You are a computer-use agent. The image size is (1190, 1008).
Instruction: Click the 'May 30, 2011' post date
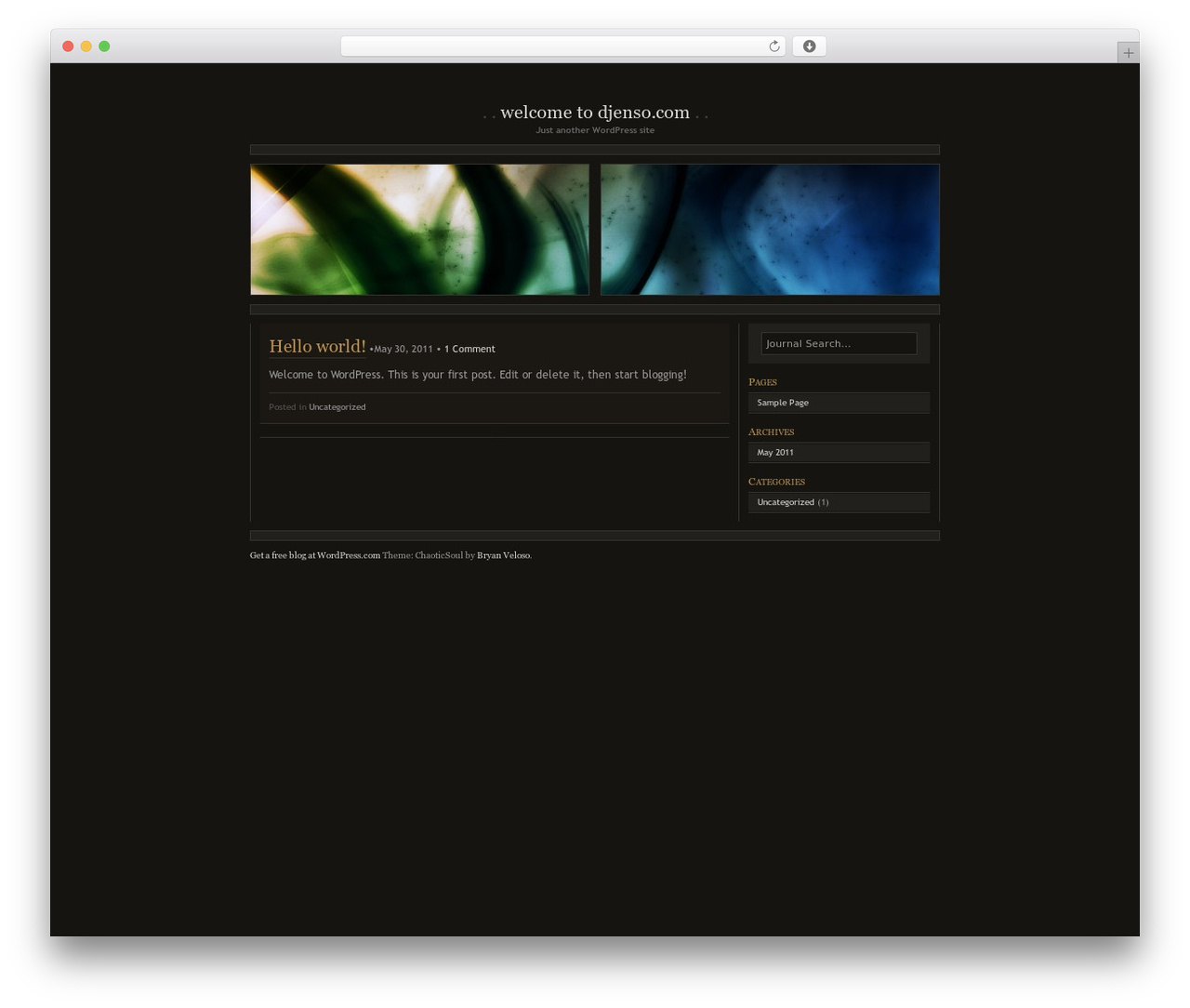tap(403, 349)
